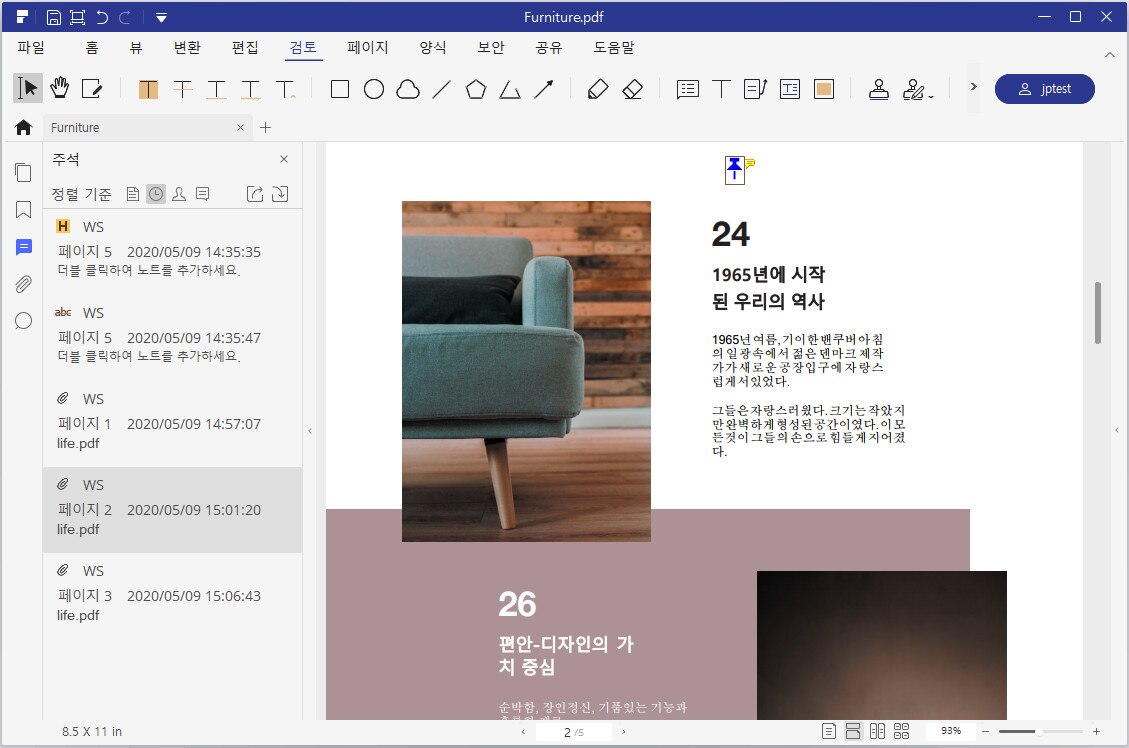Open the search sidebar panel
The height and width of the screenshot is (748, 1129).
23,320
